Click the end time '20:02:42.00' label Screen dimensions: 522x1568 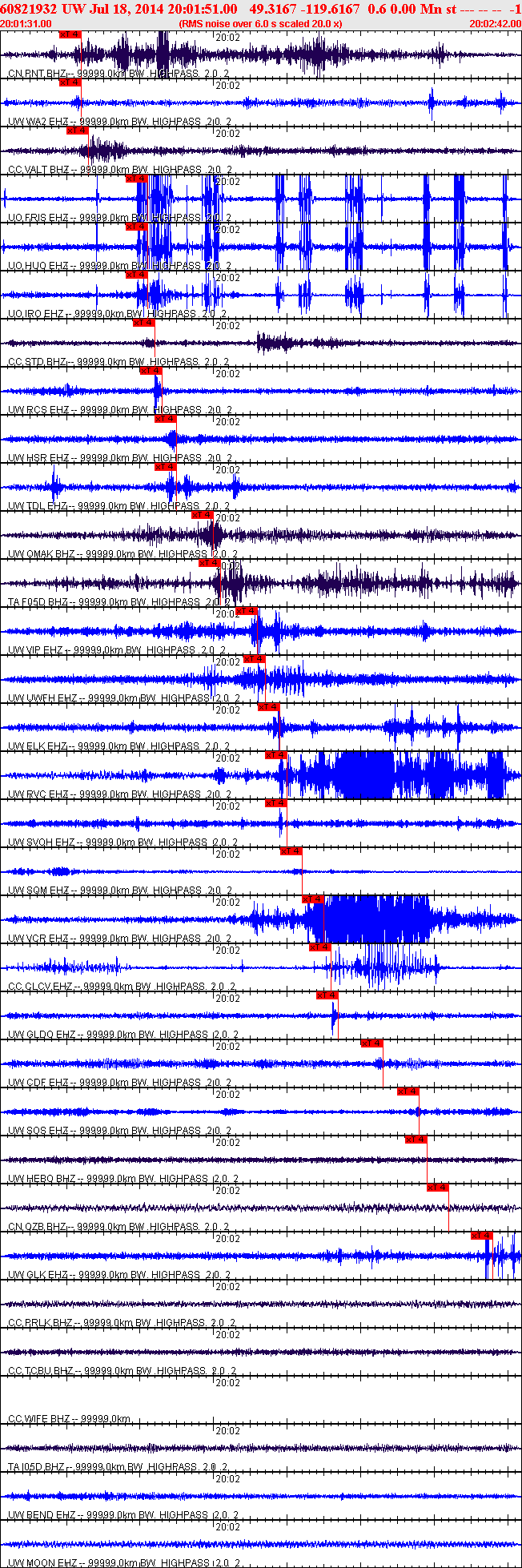coord(496,24)
